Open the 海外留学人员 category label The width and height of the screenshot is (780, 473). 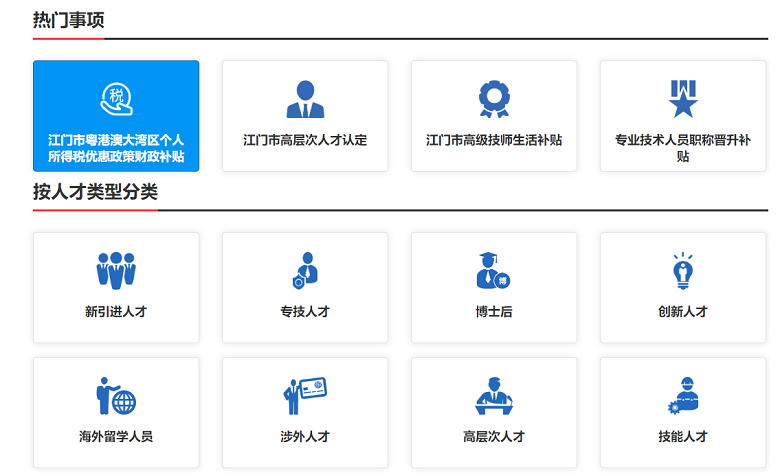pyautogui.click(x=116, y=437)
